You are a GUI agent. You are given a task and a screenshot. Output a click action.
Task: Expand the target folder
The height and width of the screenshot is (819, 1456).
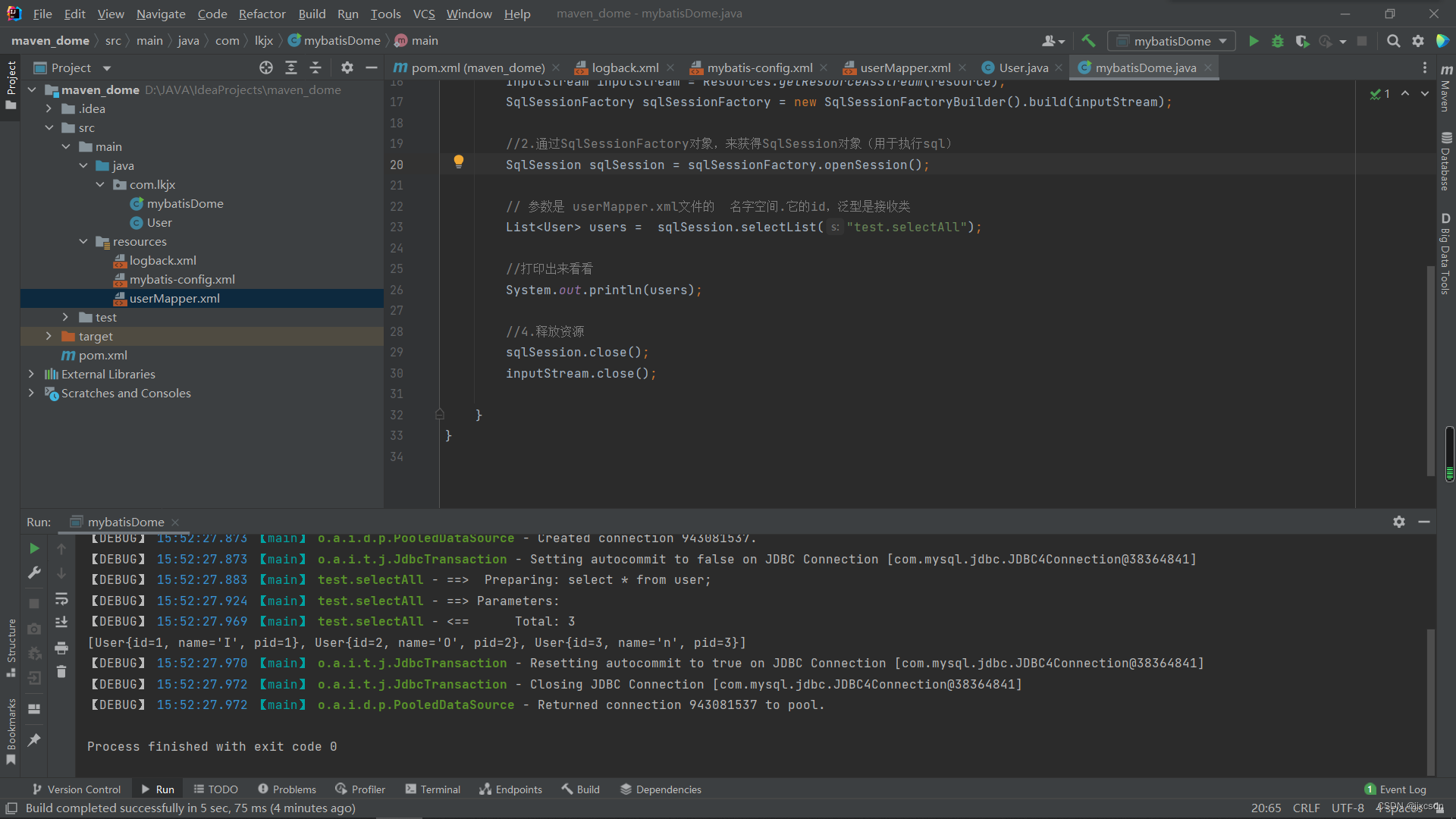[x=49, y=336]
